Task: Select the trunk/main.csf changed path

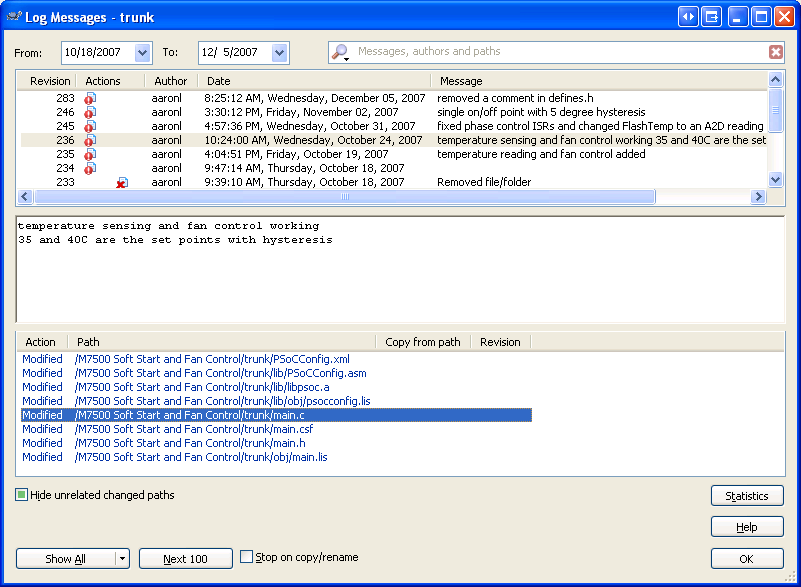Action: click(x=194, y=429)
